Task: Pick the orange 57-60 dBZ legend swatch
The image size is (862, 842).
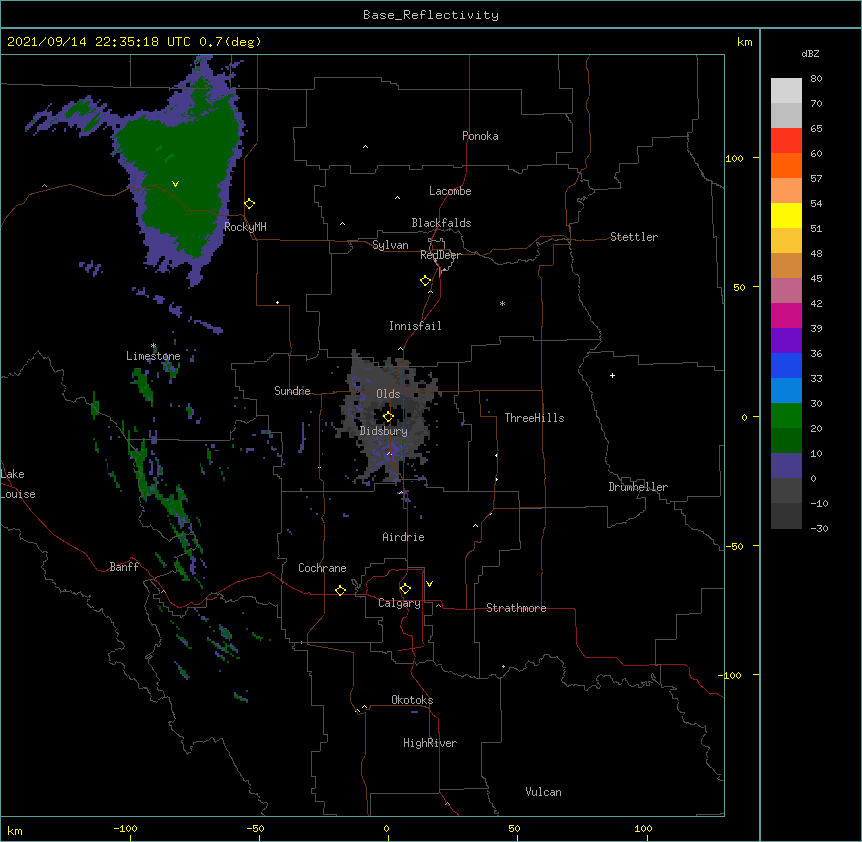Action: 786,165
